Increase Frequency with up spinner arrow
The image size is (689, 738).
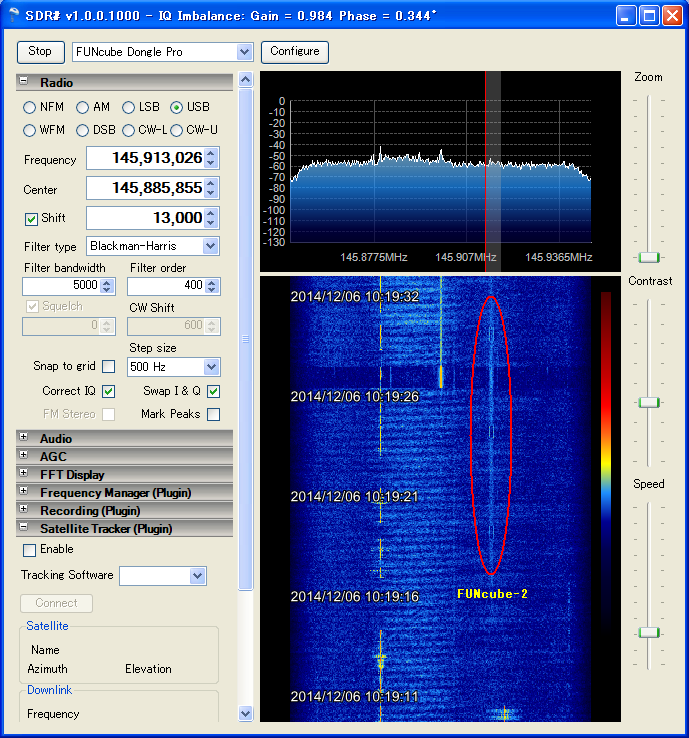pyautogui.click(x=211, y=153)
